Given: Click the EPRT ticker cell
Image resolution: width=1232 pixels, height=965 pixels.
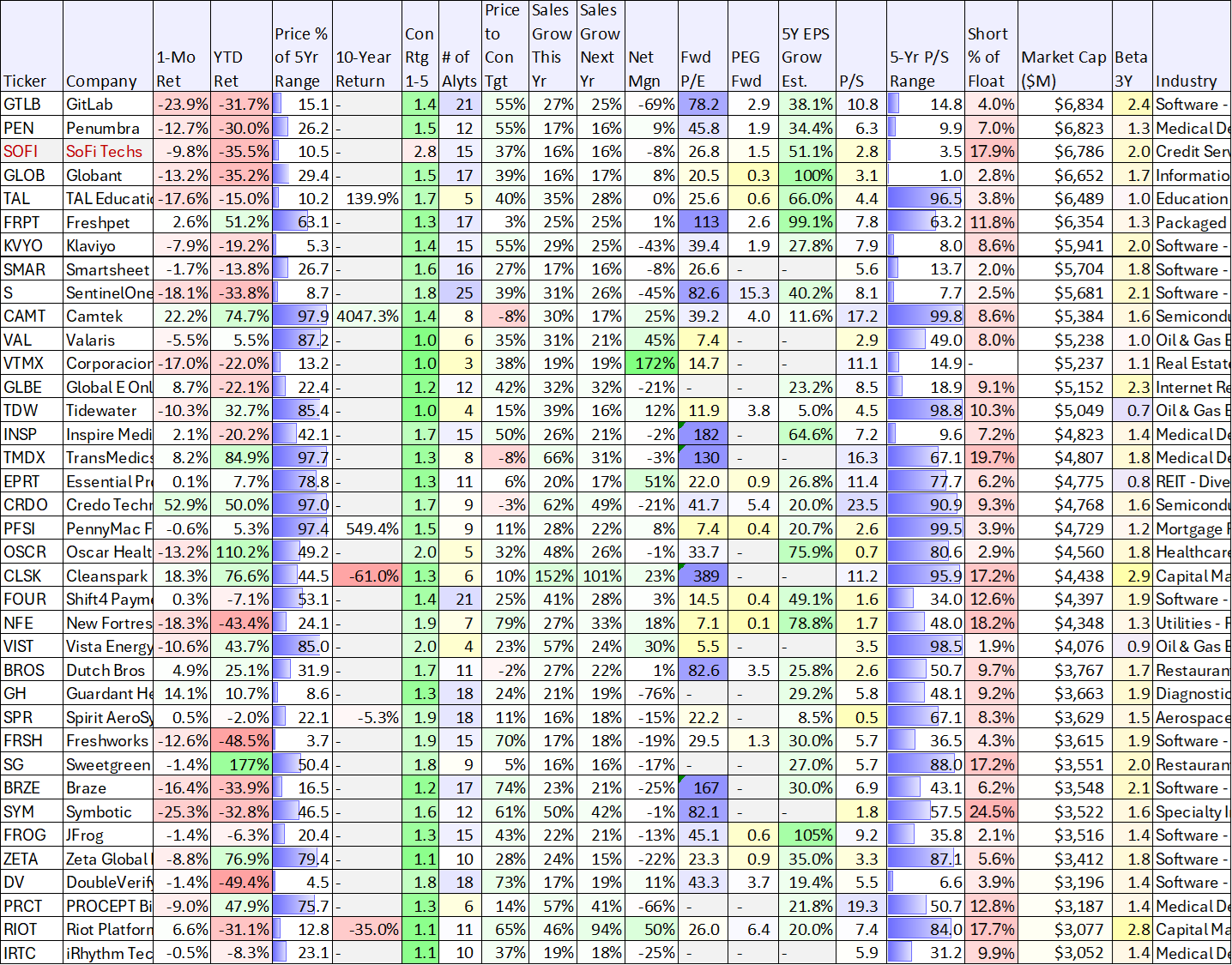Looking at the screenshot, I should click(32, 482).
